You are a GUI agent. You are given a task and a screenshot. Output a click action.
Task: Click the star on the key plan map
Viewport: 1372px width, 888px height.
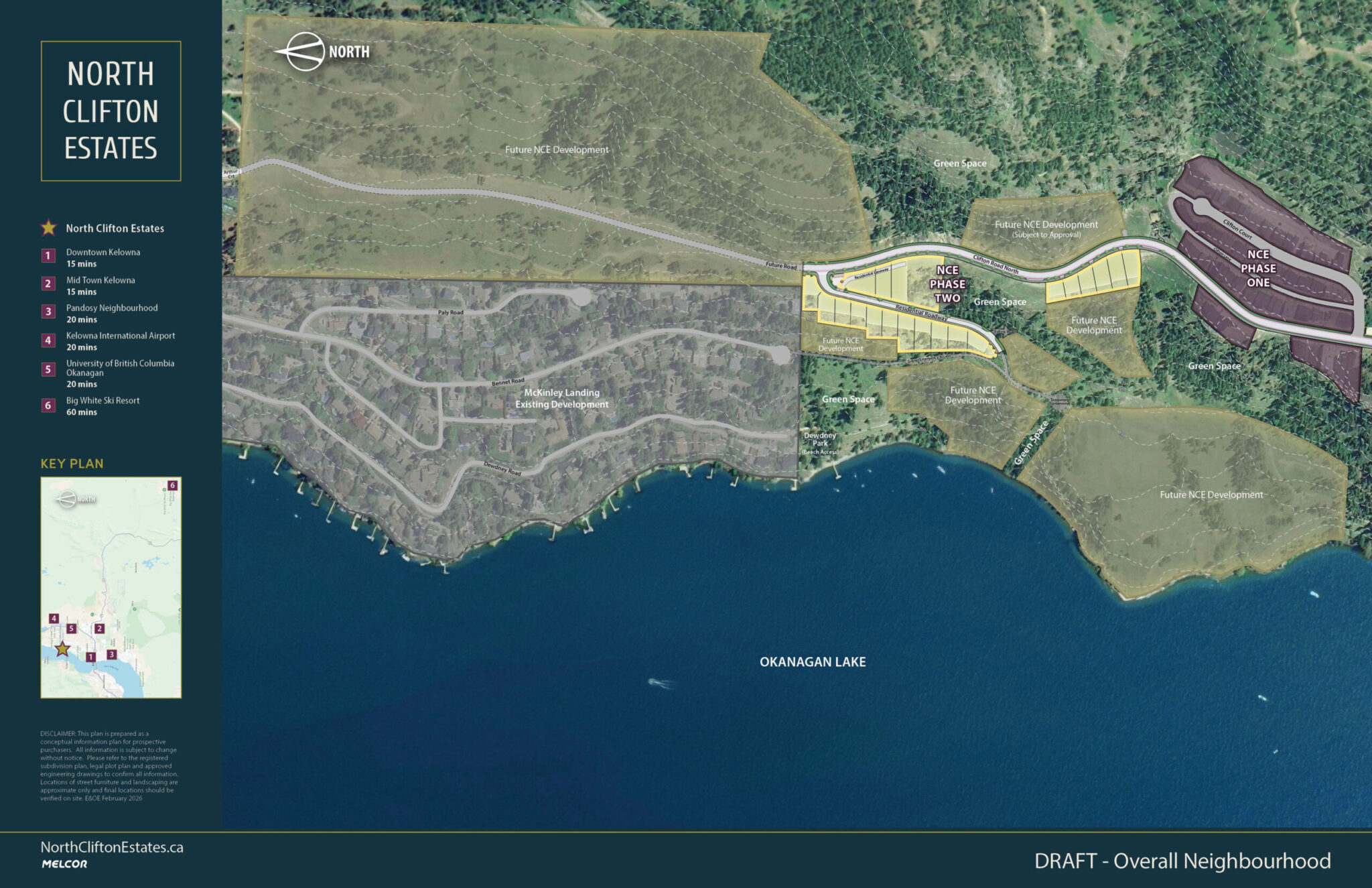pyautogui.click(x=62, y=649)
